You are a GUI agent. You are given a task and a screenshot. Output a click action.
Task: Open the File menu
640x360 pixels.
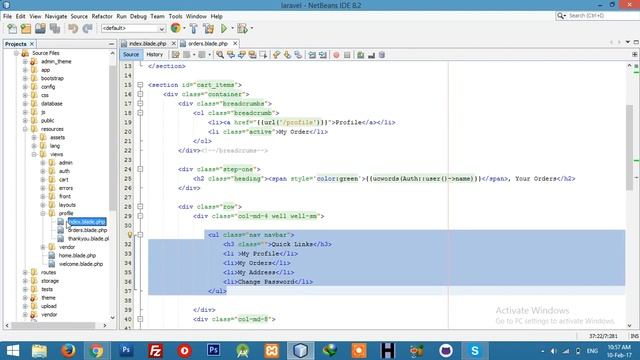7,16
